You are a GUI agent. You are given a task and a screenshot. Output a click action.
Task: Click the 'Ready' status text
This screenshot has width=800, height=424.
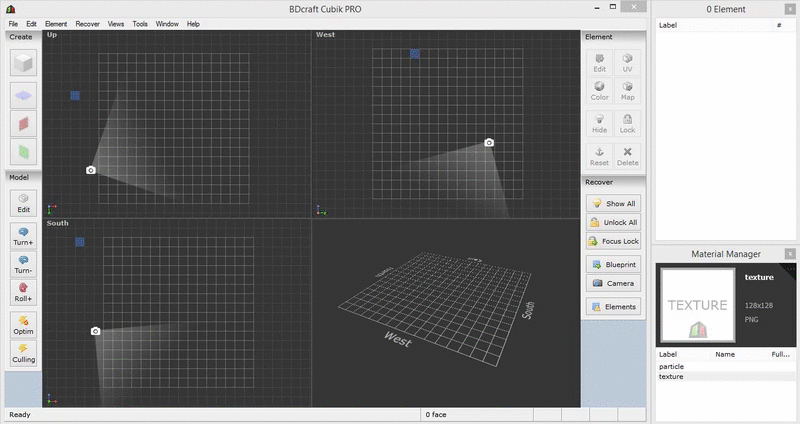tap(20, 415)
